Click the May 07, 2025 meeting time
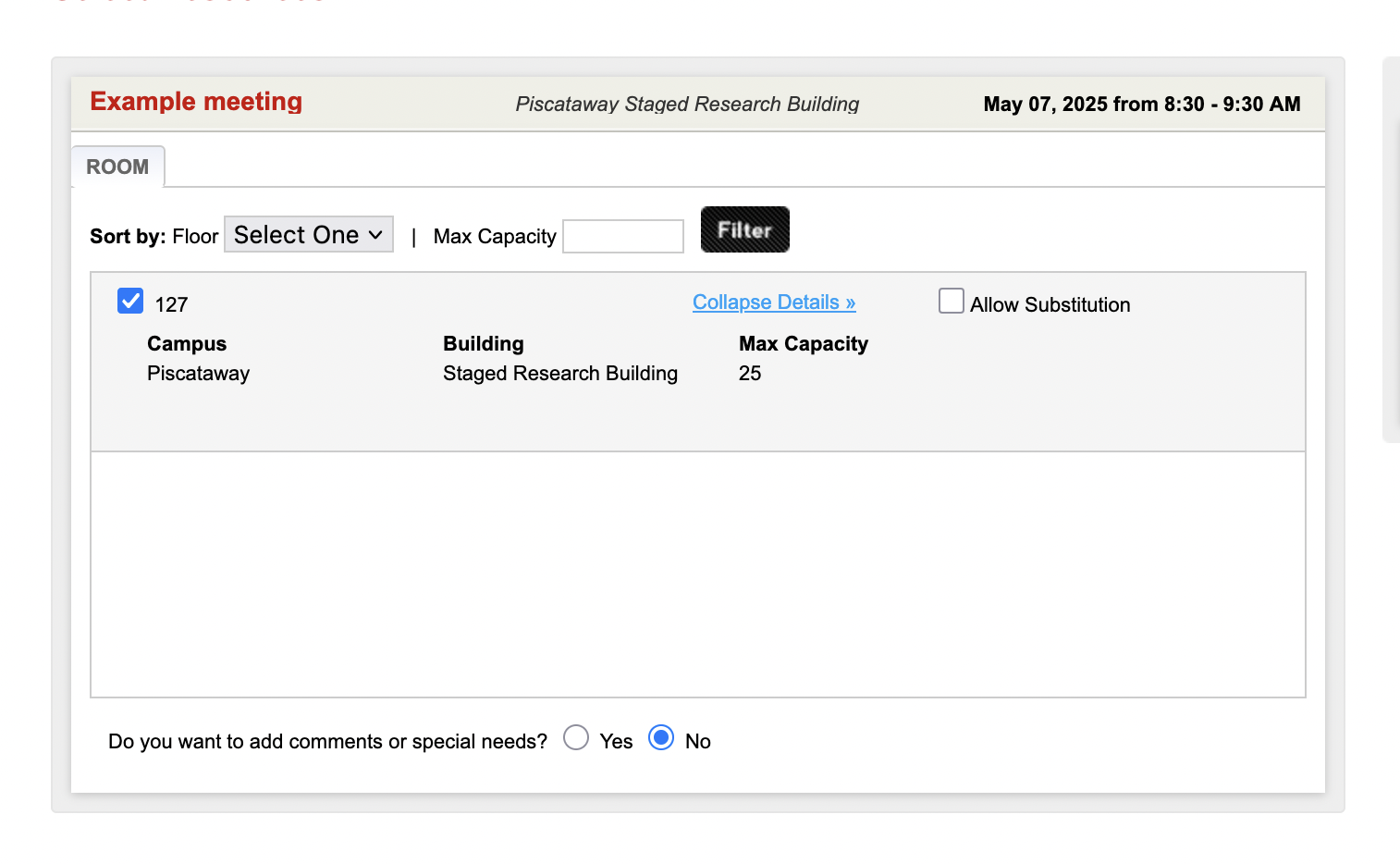 tap(1141, 105)
